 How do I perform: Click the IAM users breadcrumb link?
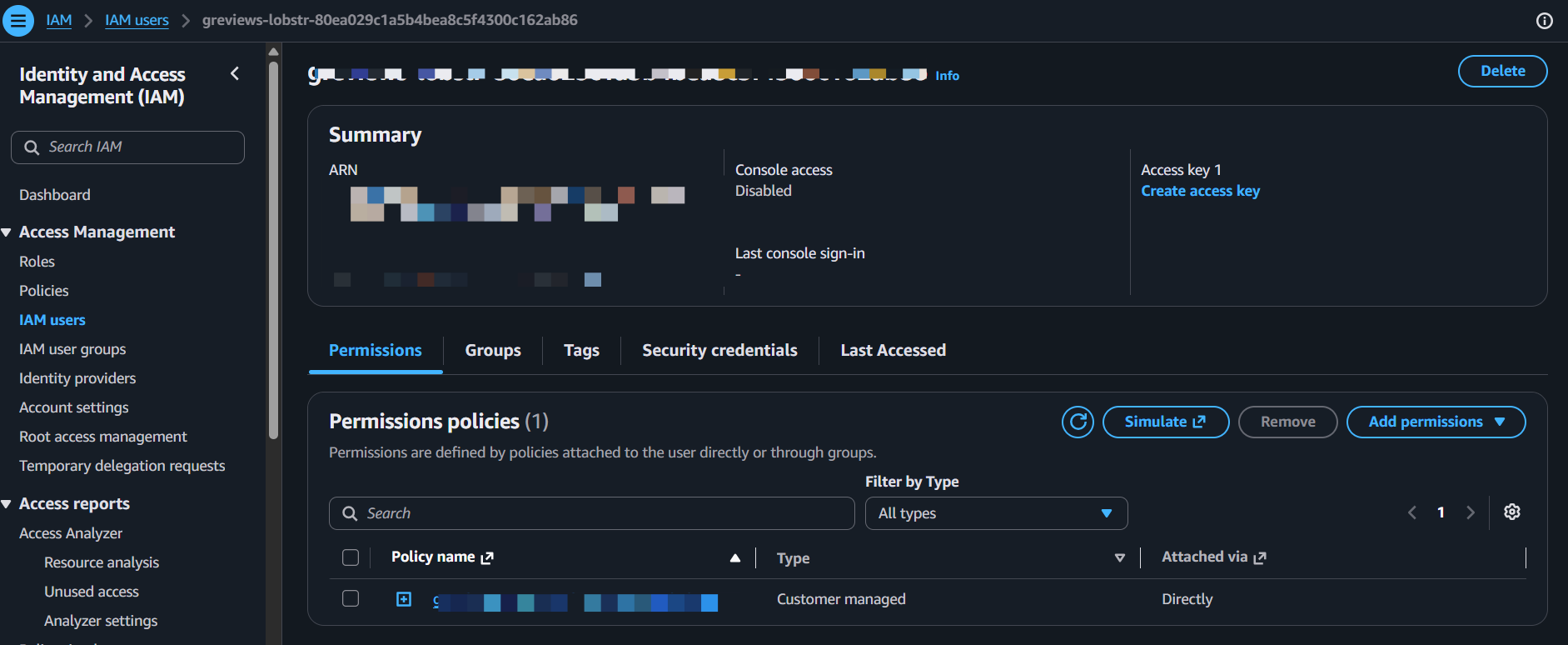point(137,20)
